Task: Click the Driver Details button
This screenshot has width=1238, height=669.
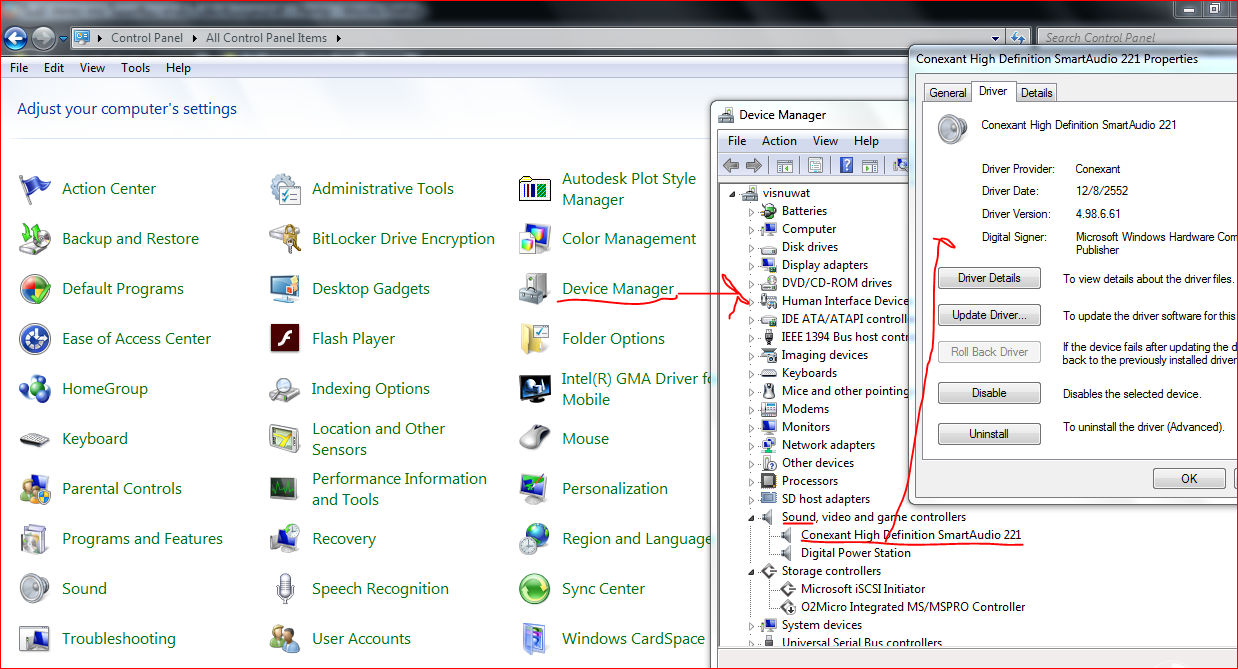Action: coord(989,278)
